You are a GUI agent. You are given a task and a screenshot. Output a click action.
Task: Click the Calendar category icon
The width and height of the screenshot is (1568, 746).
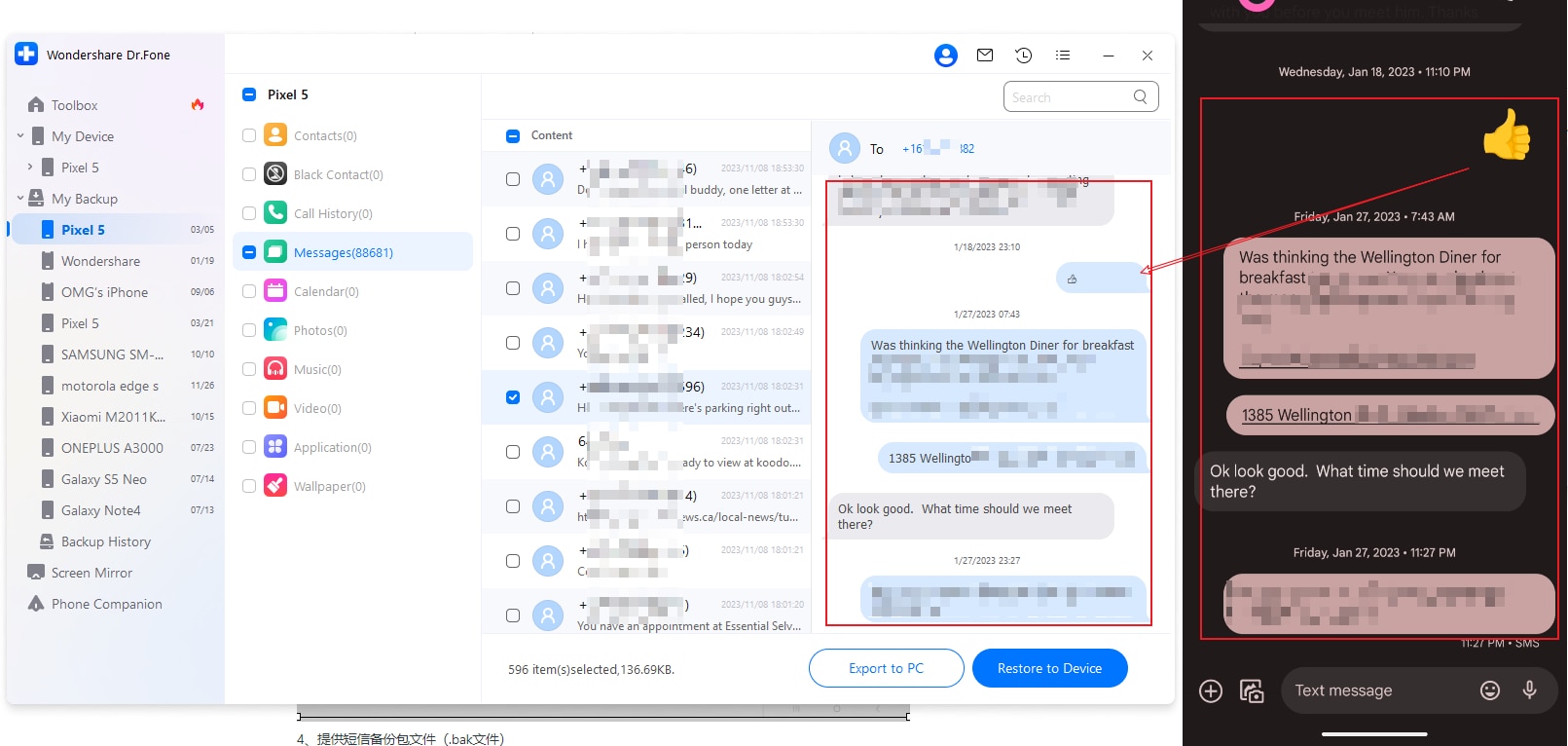click(275, 291)
